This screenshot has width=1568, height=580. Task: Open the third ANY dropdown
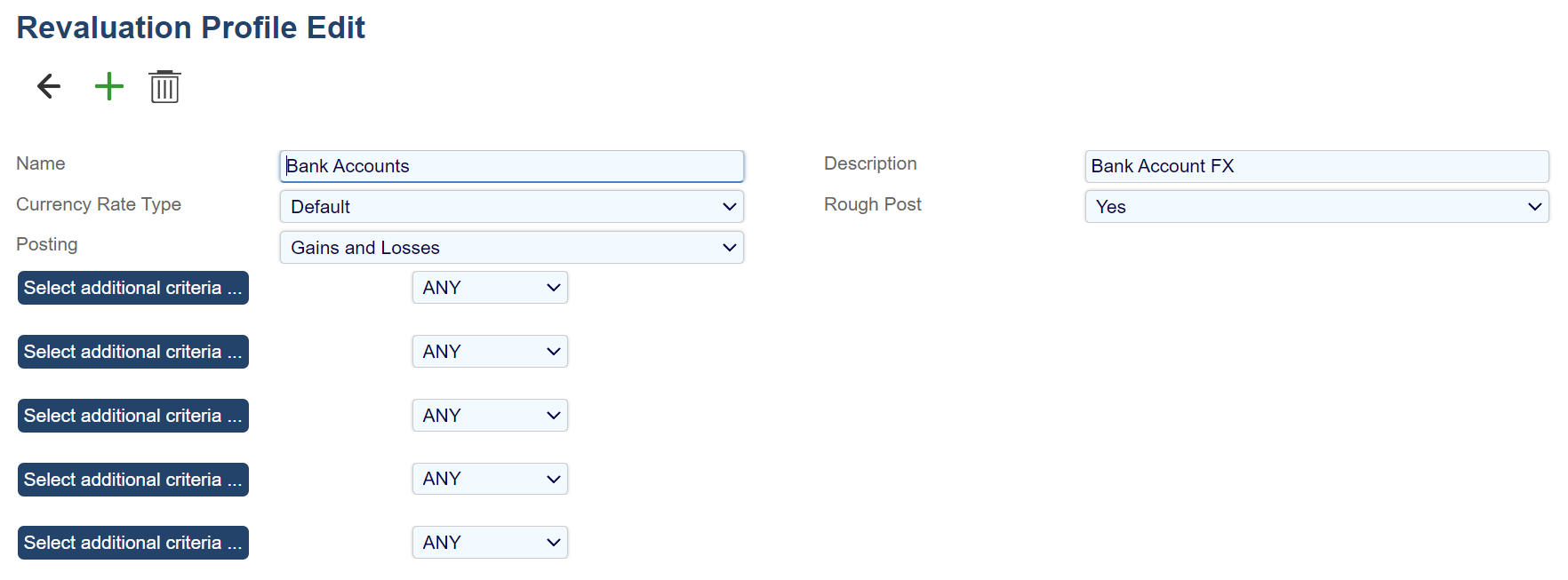pyautogui.click(x=490, y=416)
